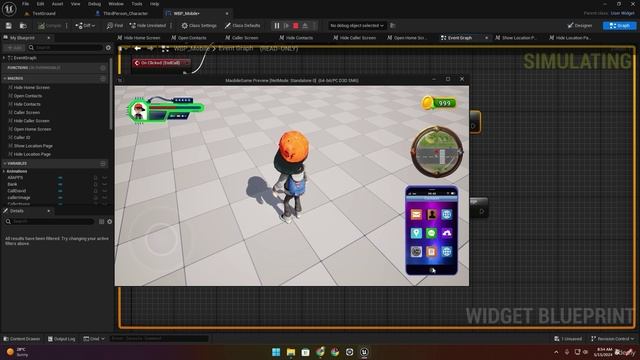The image size is (640, 360).
Task: Open the Hide Home Screen graph tab
Action: [138, 38]
